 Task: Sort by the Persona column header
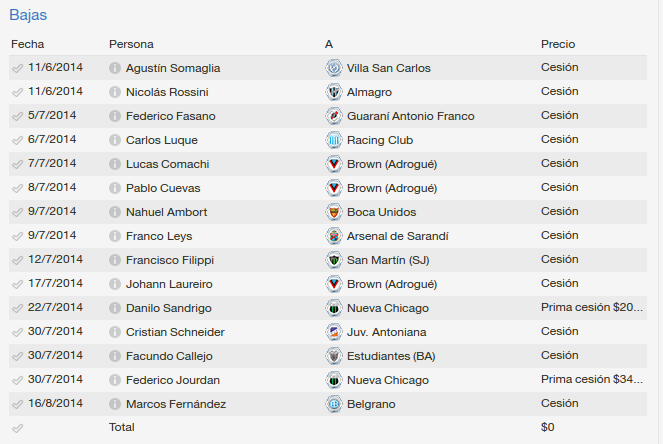(131, 44)
